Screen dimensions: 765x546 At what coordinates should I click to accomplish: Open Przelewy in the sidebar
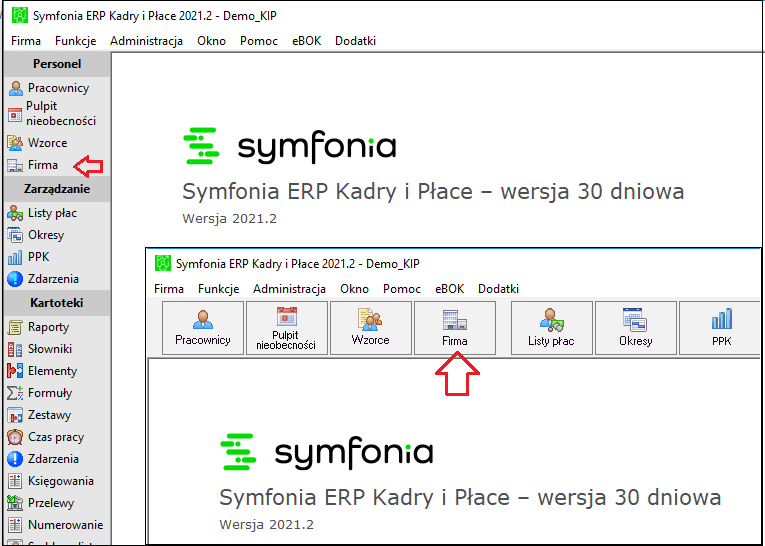41,503
